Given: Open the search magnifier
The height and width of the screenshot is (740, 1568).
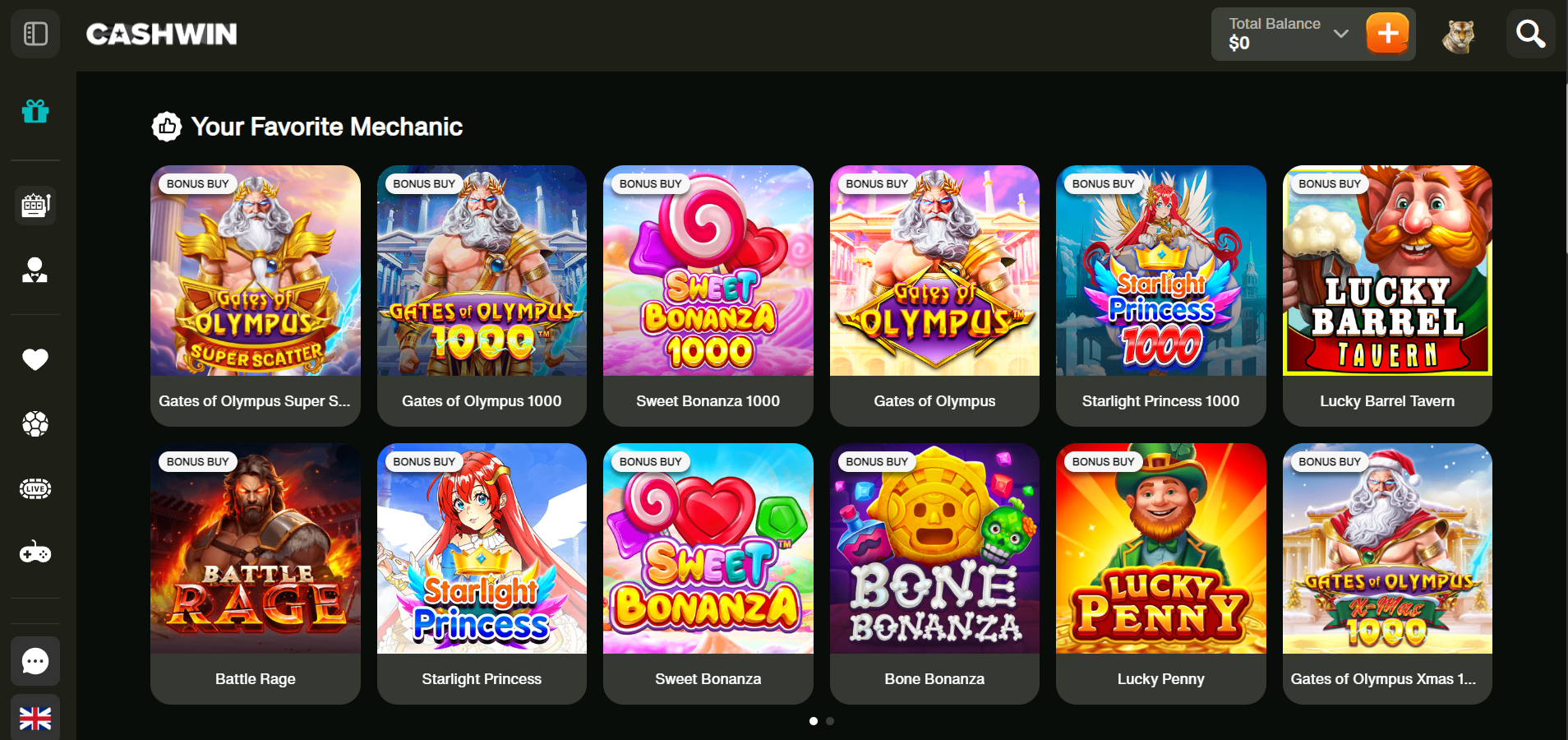Looking at the screenshot, I should (x=1530, y=34).
